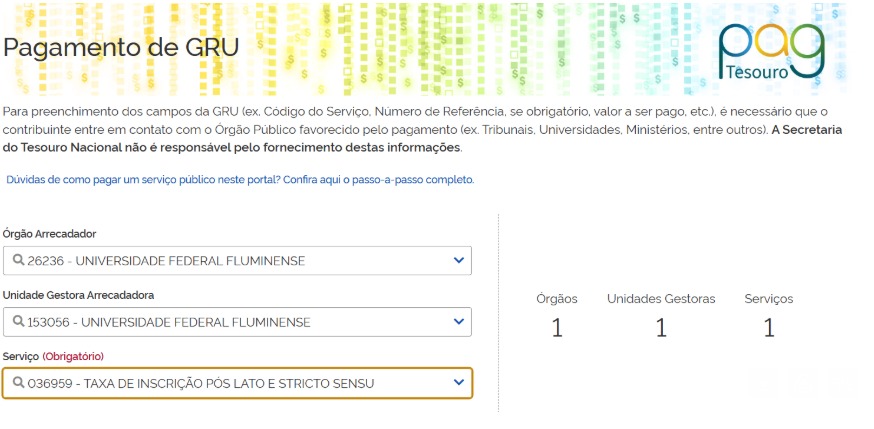874x429 pixels.
Task: Click the 153056 - UNIVERSIDADE FEDERAL FLUMINENSE text
Action: [169, 322]
